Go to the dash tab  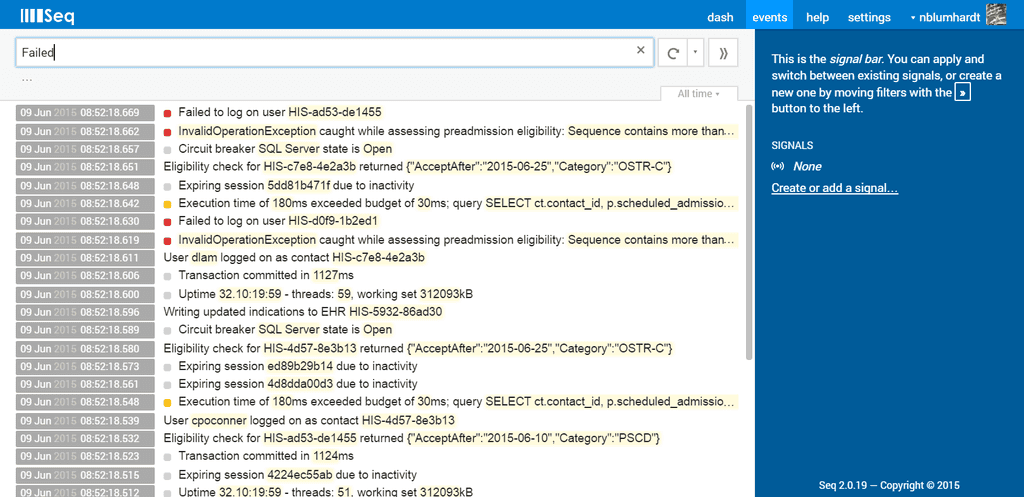[x=720, y=17]
